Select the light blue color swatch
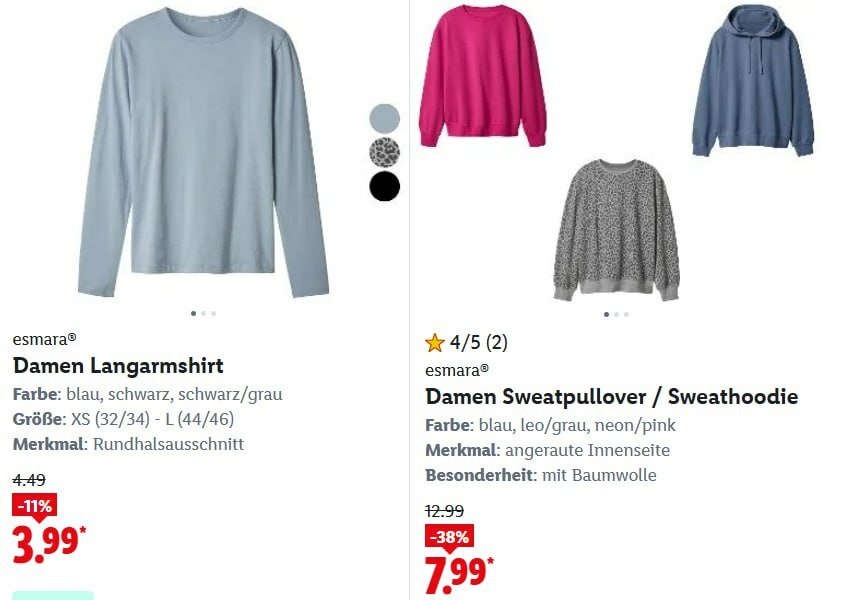Viewport: 846px width, 600px height. click(x=385, y=118)
